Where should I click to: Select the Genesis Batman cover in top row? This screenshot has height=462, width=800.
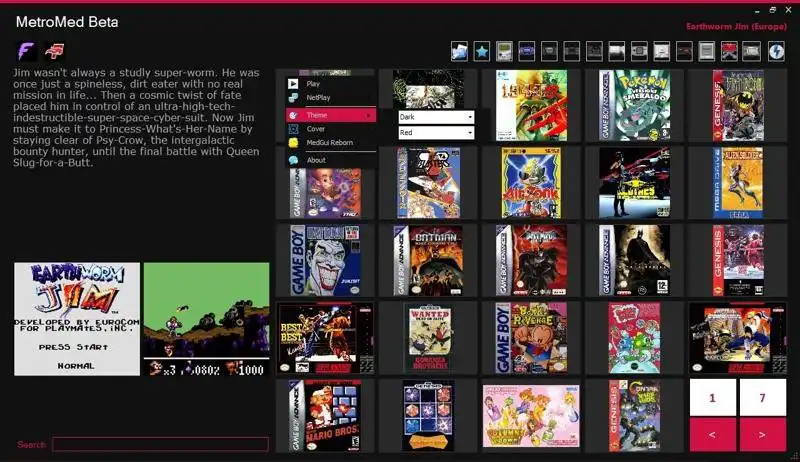pyautogui.click(x=738, y=106)
